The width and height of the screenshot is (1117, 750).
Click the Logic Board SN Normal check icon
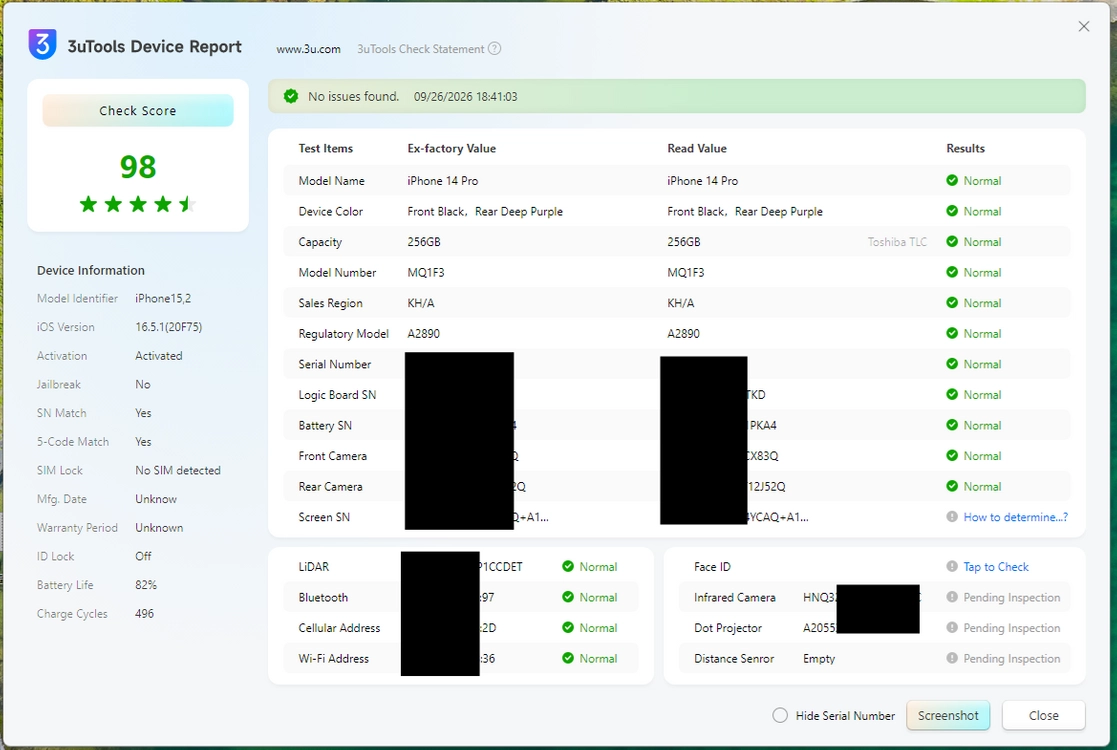952,395
